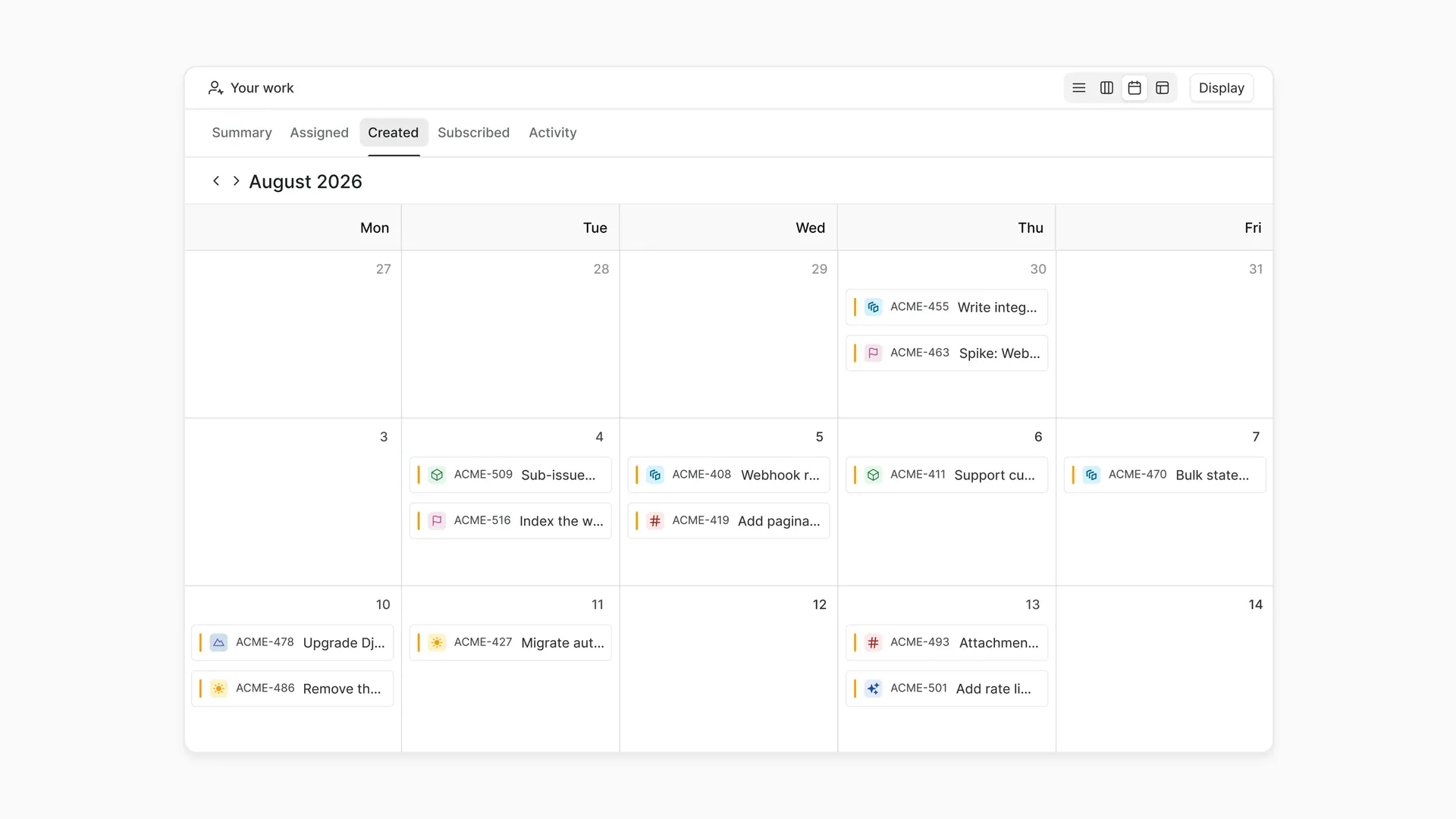The width and height of the screenshot is (1456, 819).
Task: Click the Add rate li... title text
Action: pos(993,689)
